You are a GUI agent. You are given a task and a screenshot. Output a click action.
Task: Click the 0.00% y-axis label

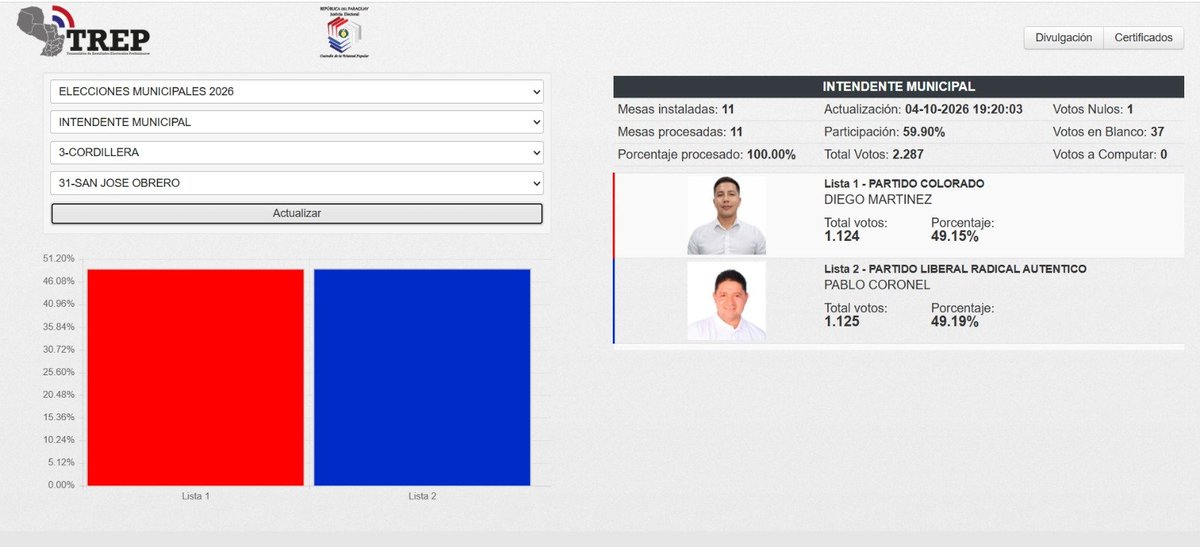click(63, 485)
